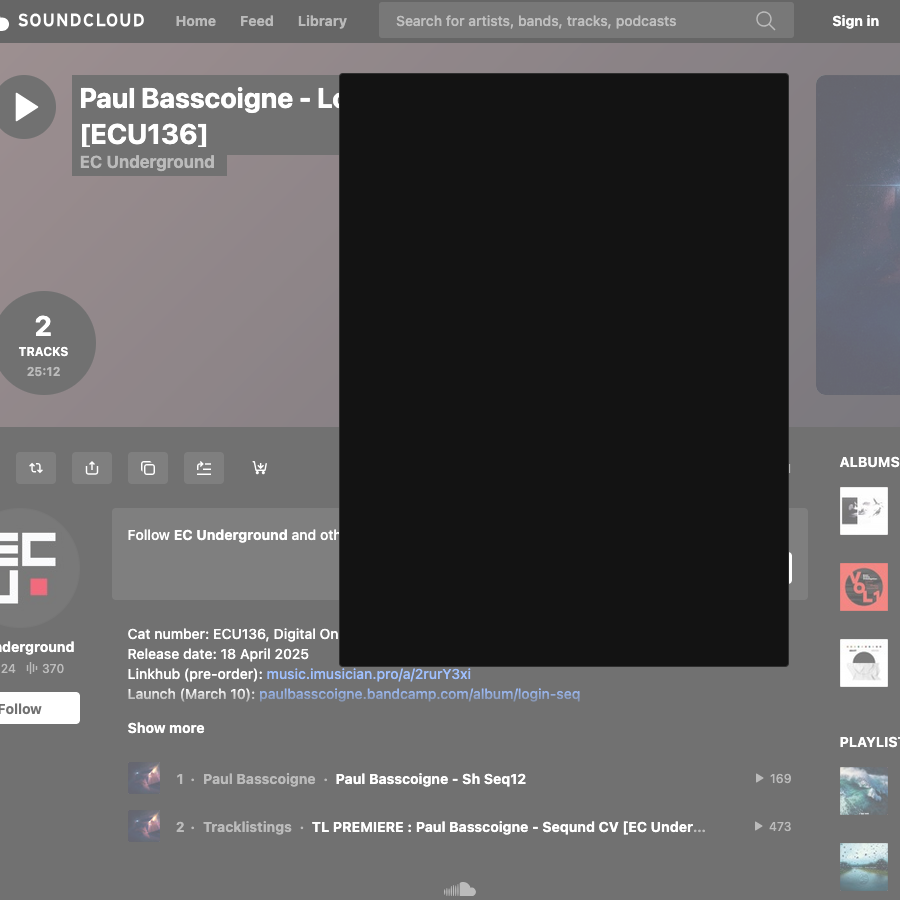Click the search magnifier icon
The height and width of the screenshot is (900, 900).
(765, 21)
